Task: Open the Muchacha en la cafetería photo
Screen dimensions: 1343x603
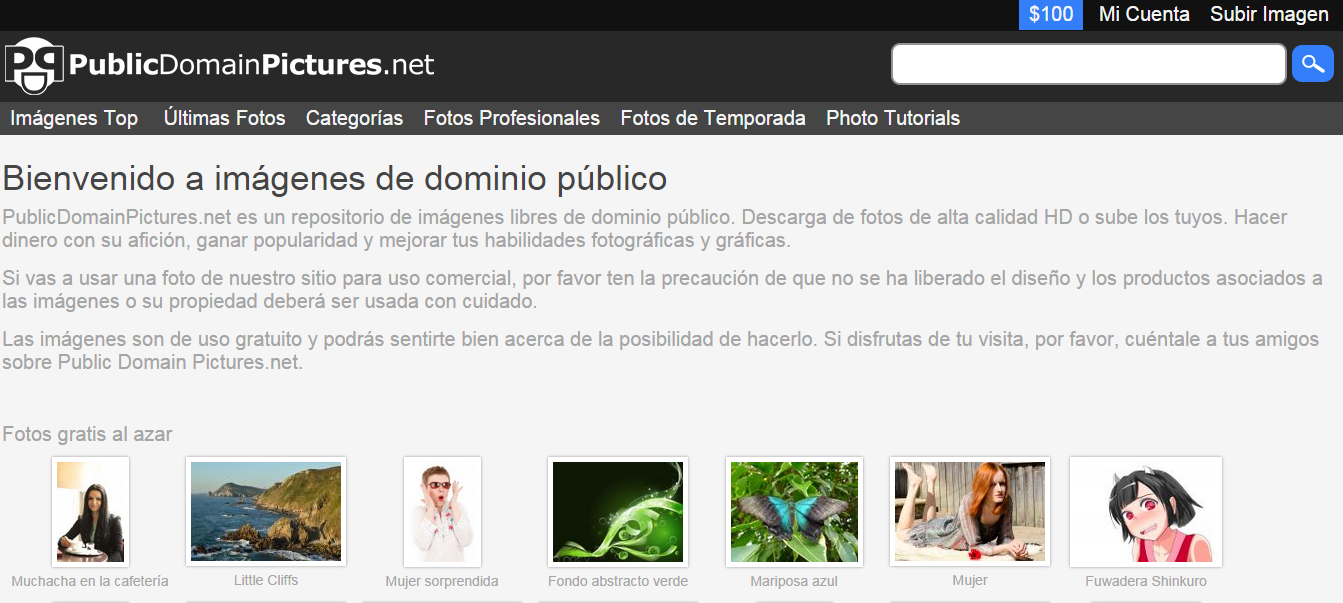Action: click(x=89, y=511)
